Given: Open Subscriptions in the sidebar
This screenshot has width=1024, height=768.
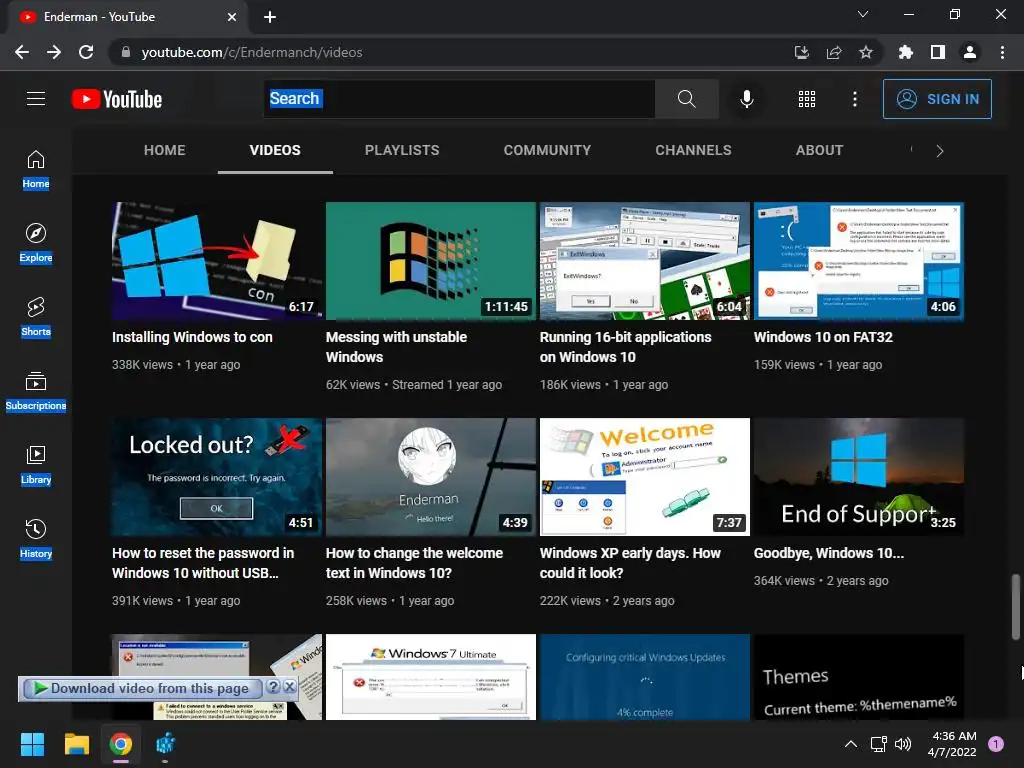Looking at the screenshot, I should tap(36, 391).
